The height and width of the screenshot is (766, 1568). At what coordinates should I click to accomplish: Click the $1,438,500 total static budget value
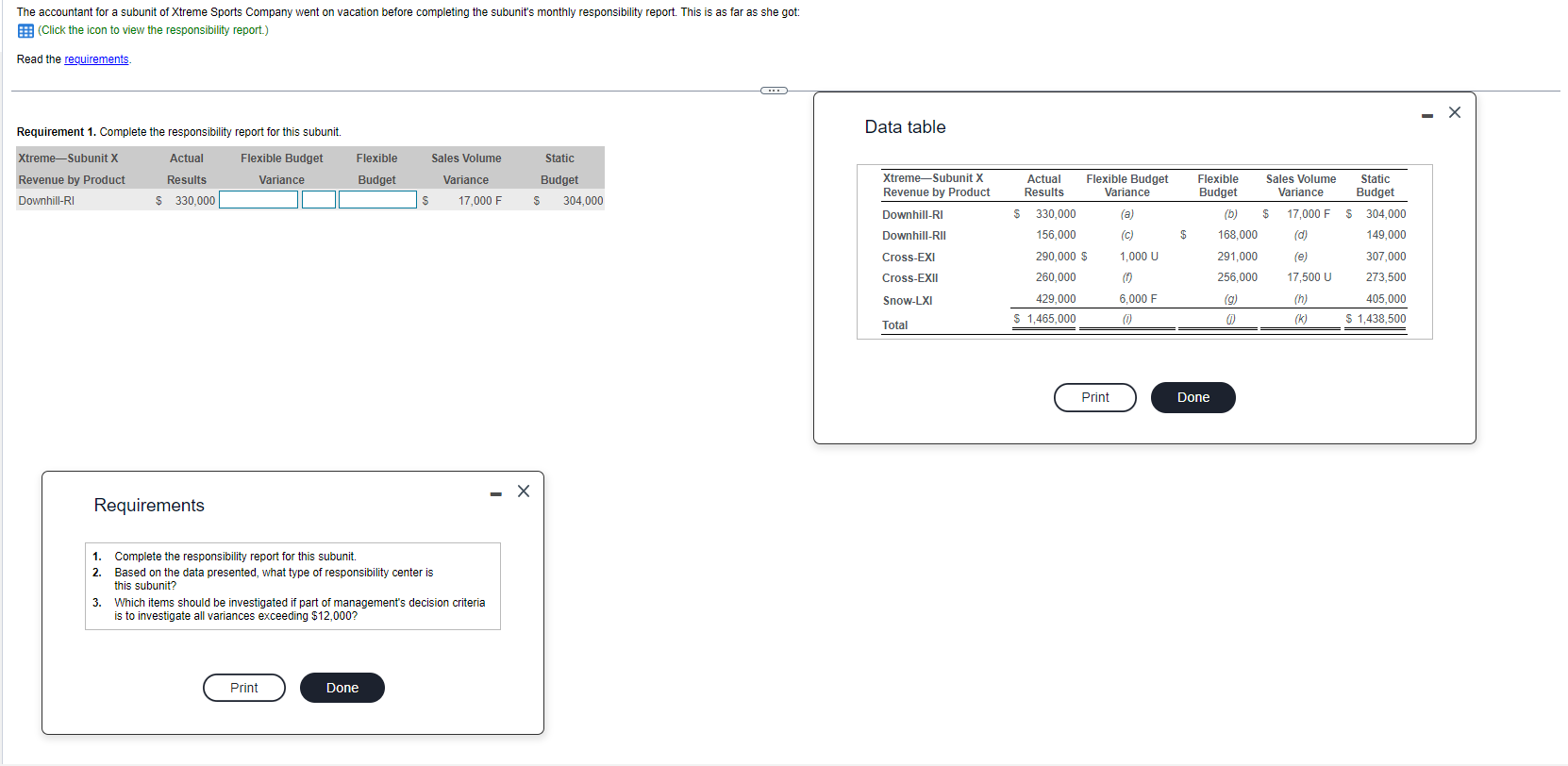1376,319
